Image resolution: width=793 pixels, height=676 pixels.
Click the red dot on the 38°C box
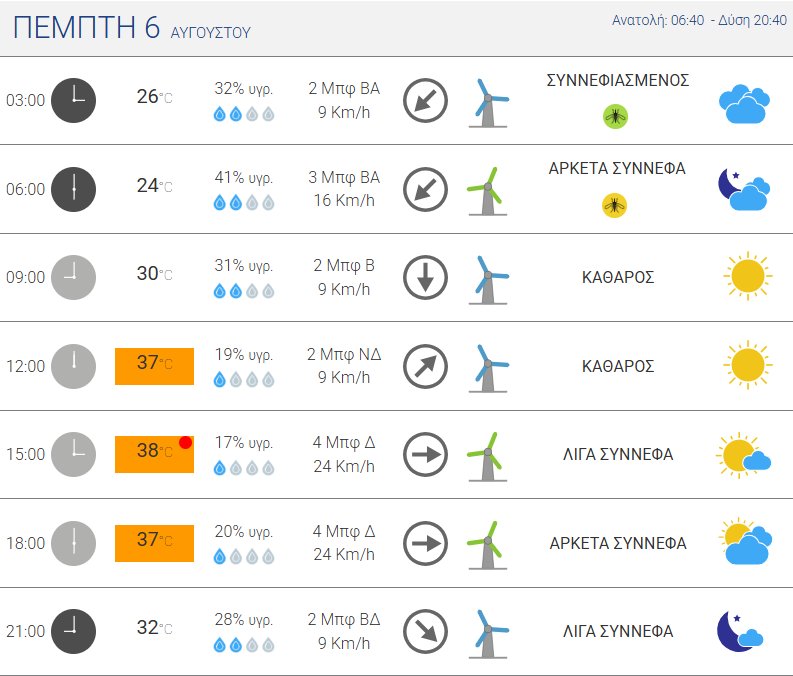click(185, 442)
